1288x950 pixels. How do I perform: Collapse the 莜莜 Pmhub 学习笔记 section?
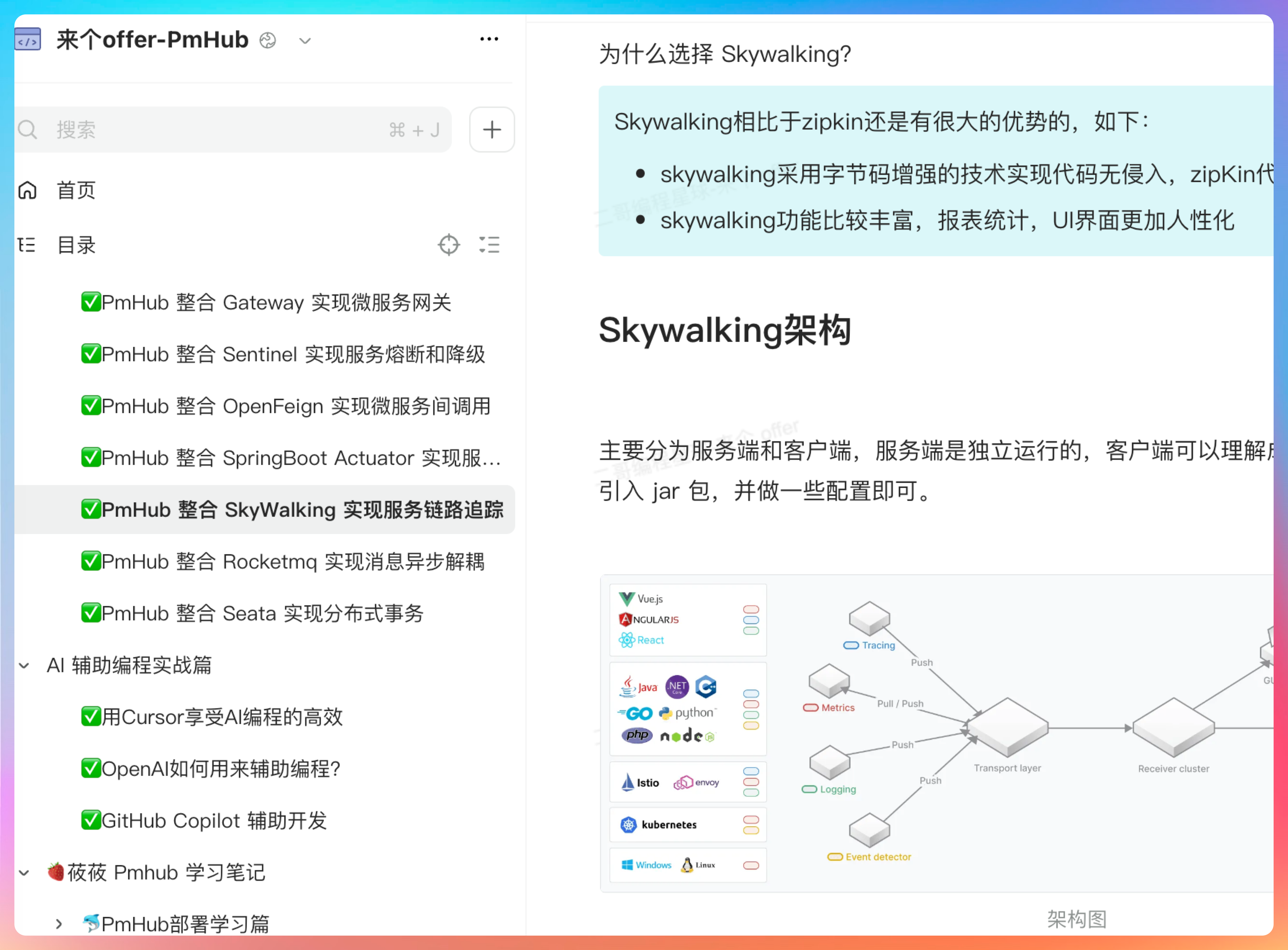point(24,872)
